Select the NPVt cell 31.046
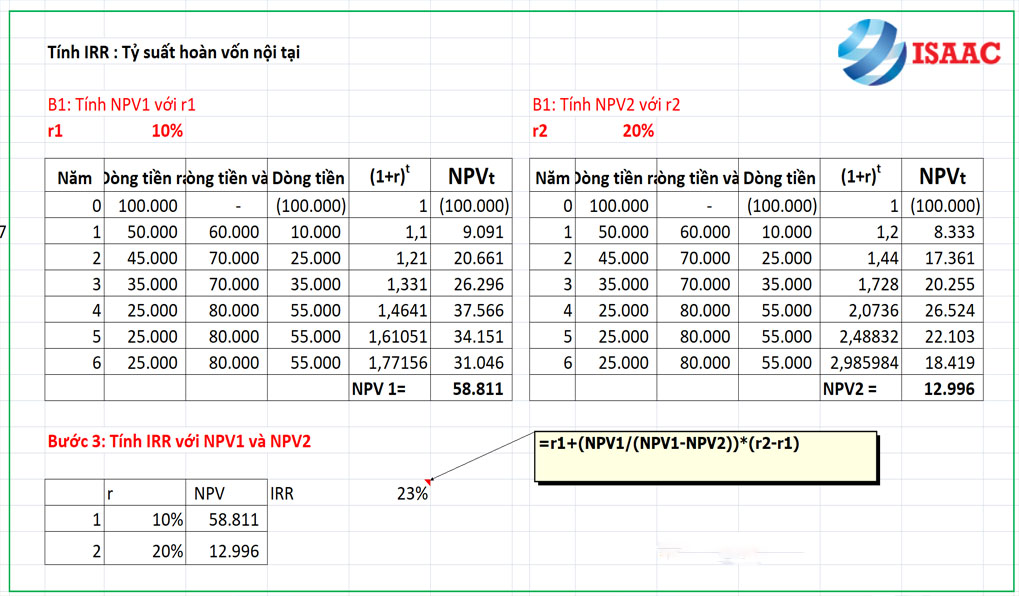Screen dimensions: 1019x596 [471, 362]
